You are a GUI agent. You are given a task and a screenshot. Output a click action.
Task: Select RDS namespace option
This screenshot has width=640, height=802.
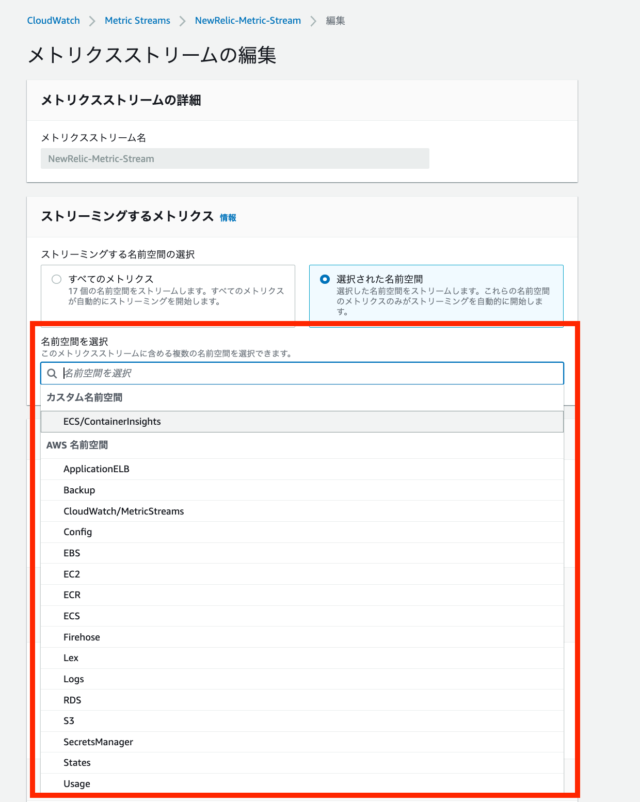pos(302,700)
